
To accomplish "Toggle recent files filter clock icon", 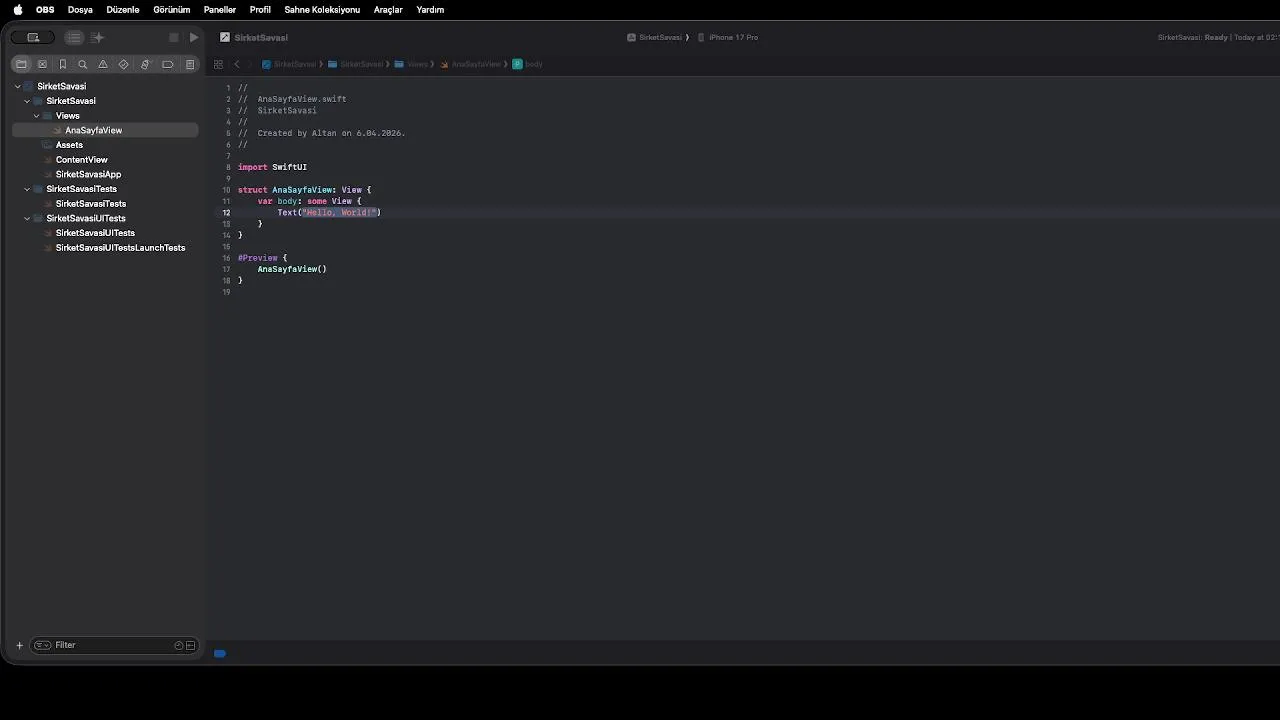I will pyautogui.click(x=179, y=645).
